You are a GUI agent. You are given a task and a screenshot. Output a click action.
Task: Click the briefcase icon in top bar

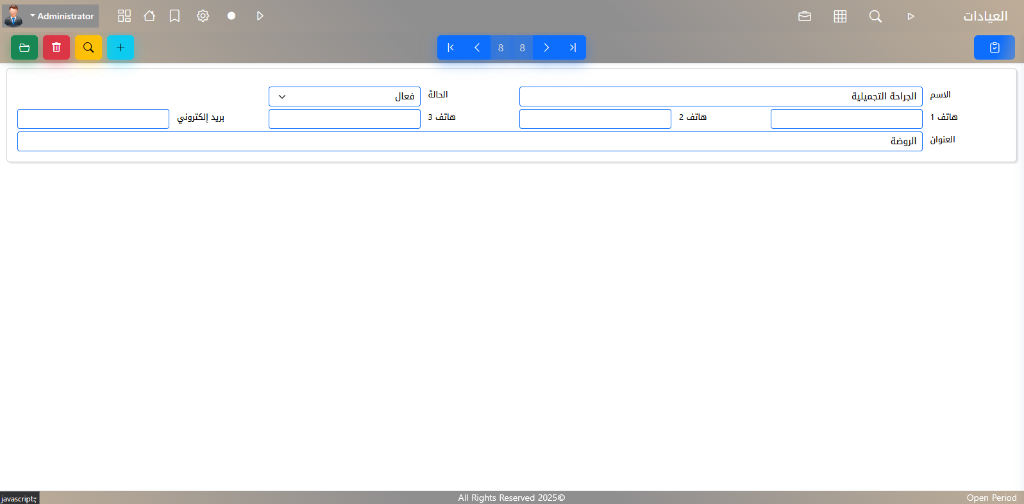click(804, 16)
